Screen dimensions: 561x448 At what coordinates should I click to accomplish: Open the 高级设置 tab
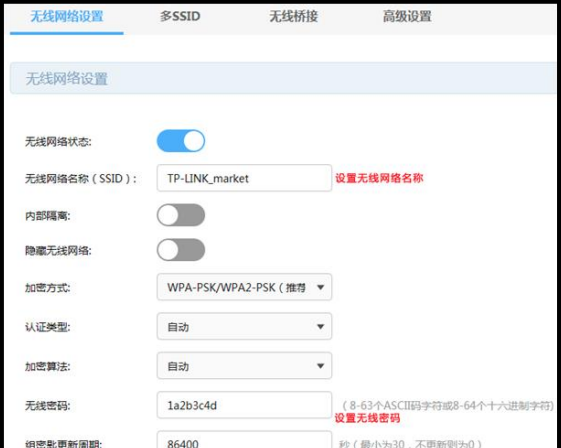[407, 16]
